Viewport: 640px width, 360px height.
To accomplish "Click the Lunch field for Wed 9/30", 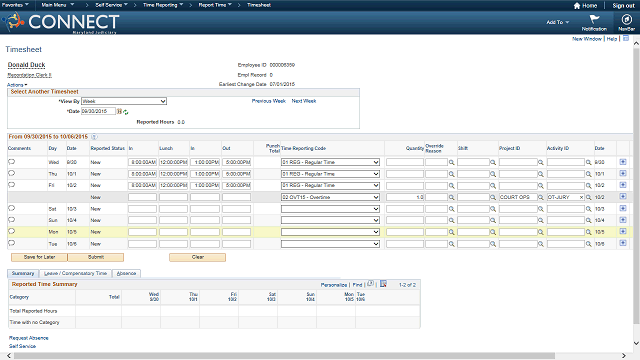I will 173,162.
